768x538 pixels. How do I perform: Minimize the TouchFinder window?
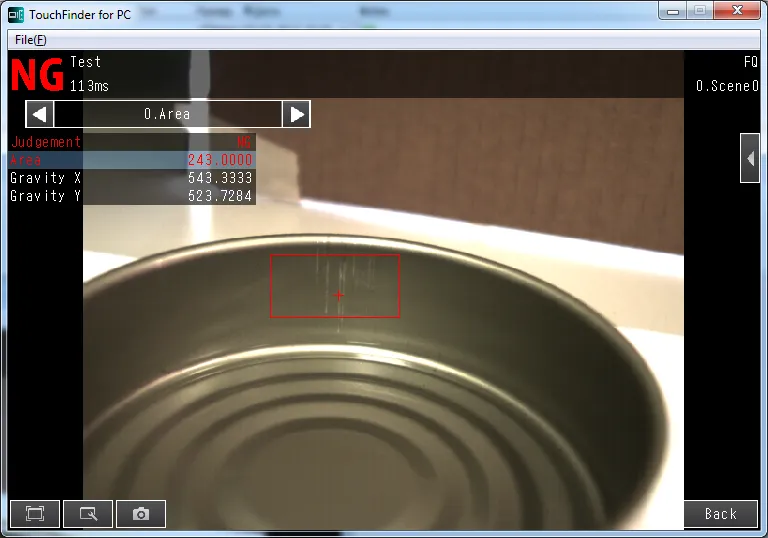coord(673,11)
